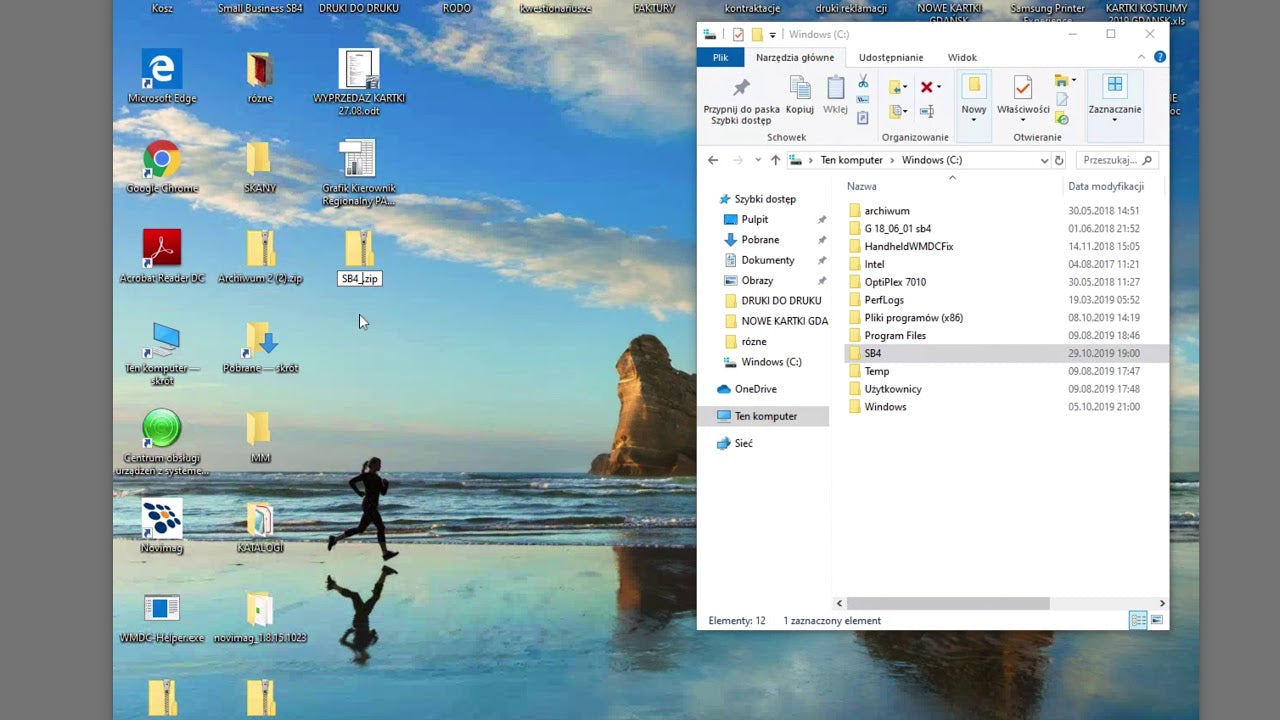Select the Google Chrome desktop icon
The height and width of the screenshot is (720, 1280).
point(162,166)
